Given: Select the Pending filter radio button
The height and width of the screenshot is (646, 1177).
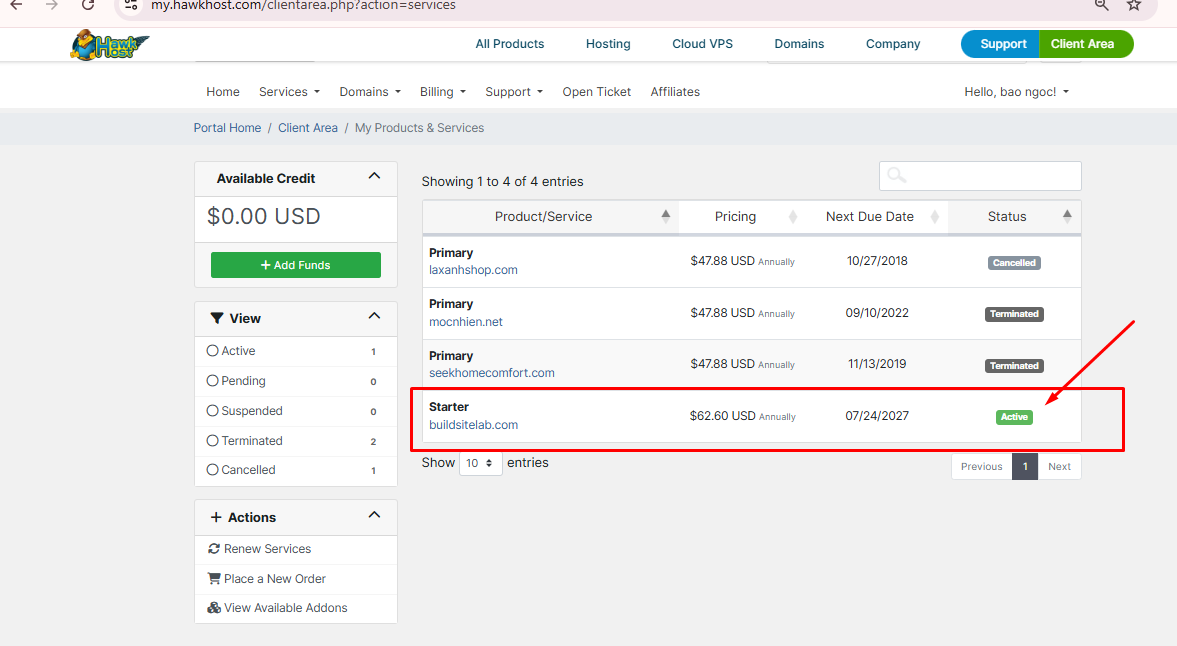Looking at the screenshot, I should pos(212,380).
